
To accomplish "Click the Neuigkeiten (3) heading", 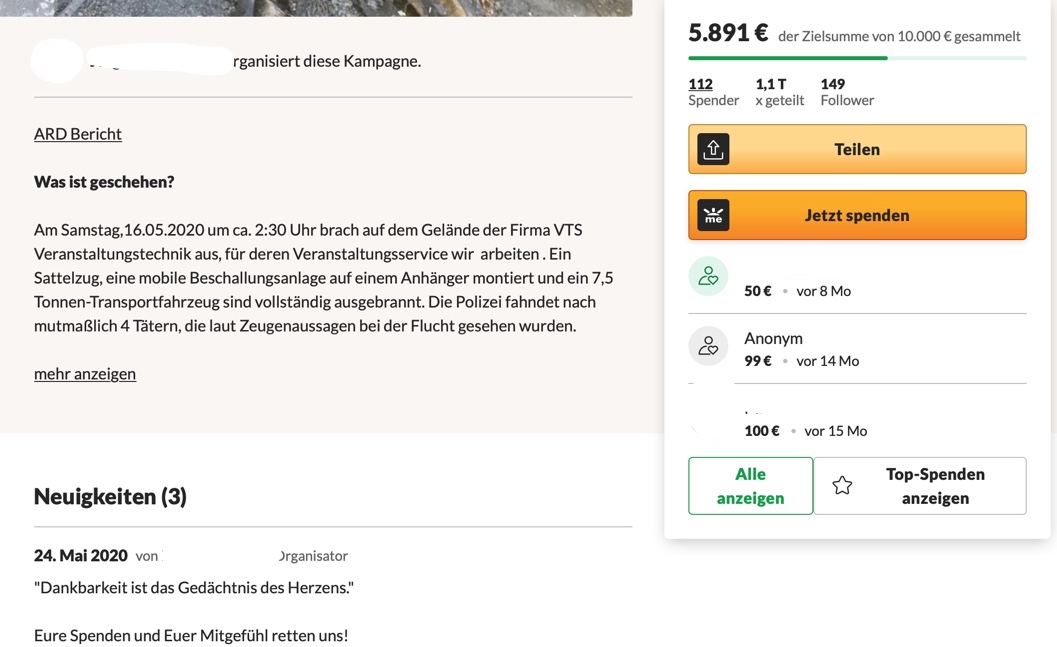I will pyautogui.click(x=110, y=496).
